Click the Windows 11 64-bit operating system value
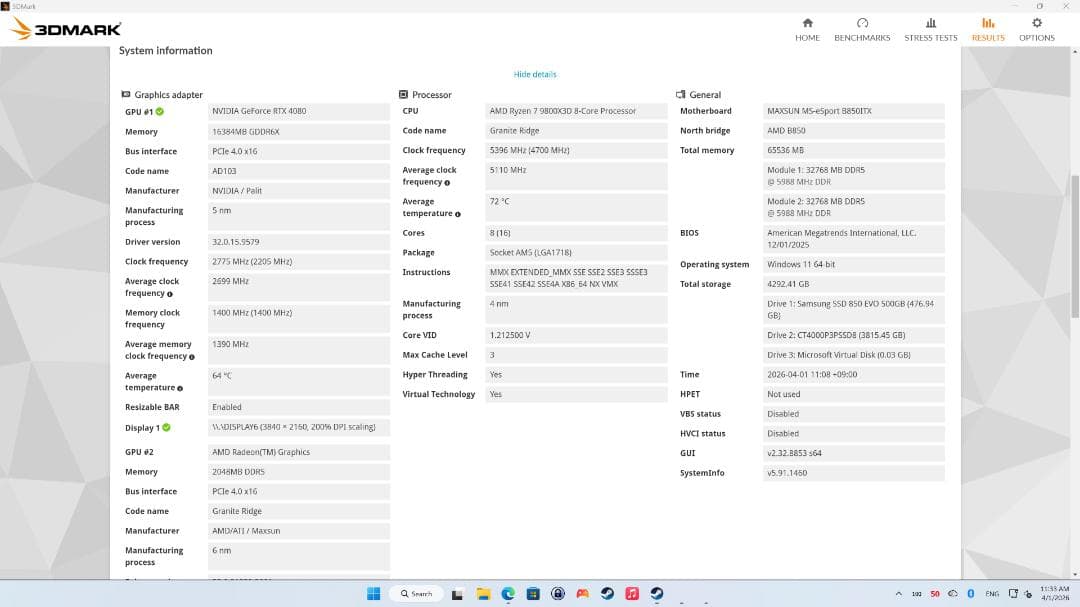The height and width of the screenshot is (607, 1080). 853,265
